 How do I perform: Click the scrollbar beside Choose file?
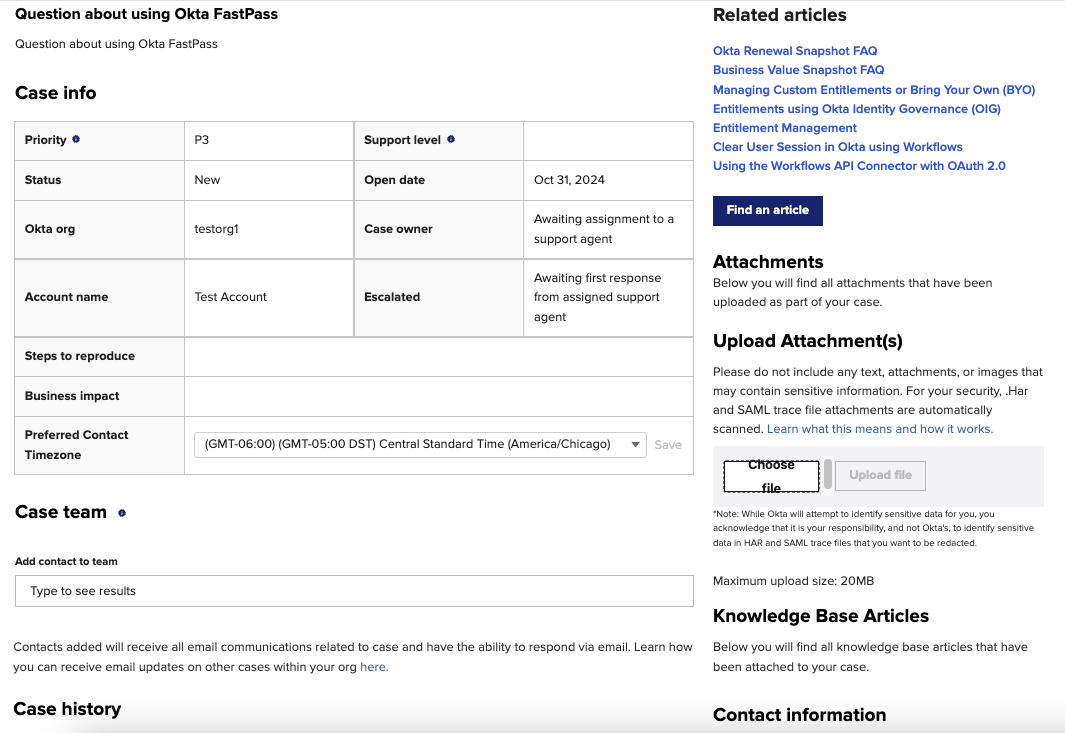point(828,475)
